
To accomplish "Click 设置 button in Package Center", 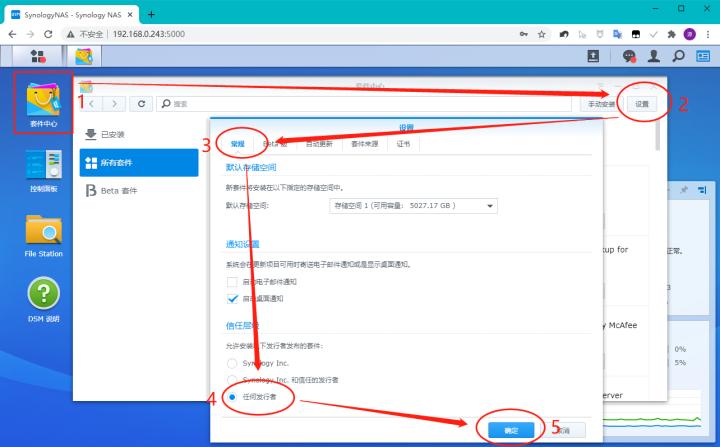I will pyautogui.click(x=642, y=104).
